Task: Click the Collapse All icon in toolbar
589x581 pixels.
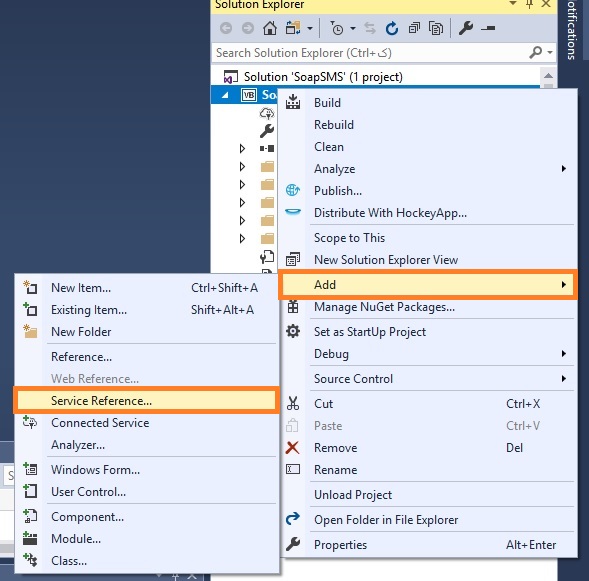Action: click(x=414, y=28)
